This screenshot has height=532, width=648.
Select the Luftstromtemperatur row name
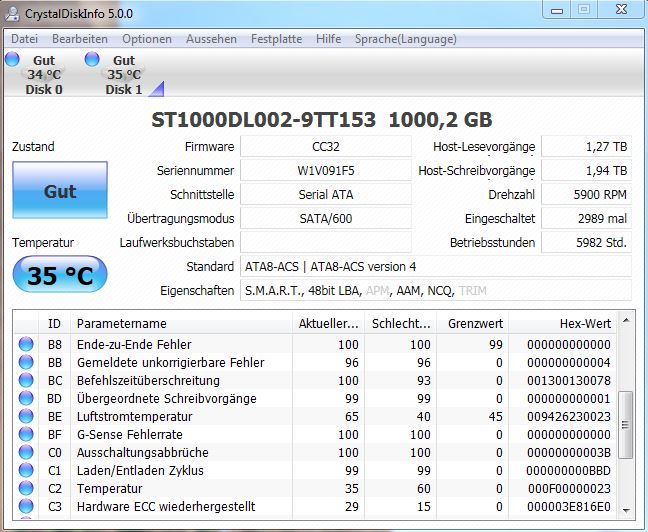(x=134, y=416)
